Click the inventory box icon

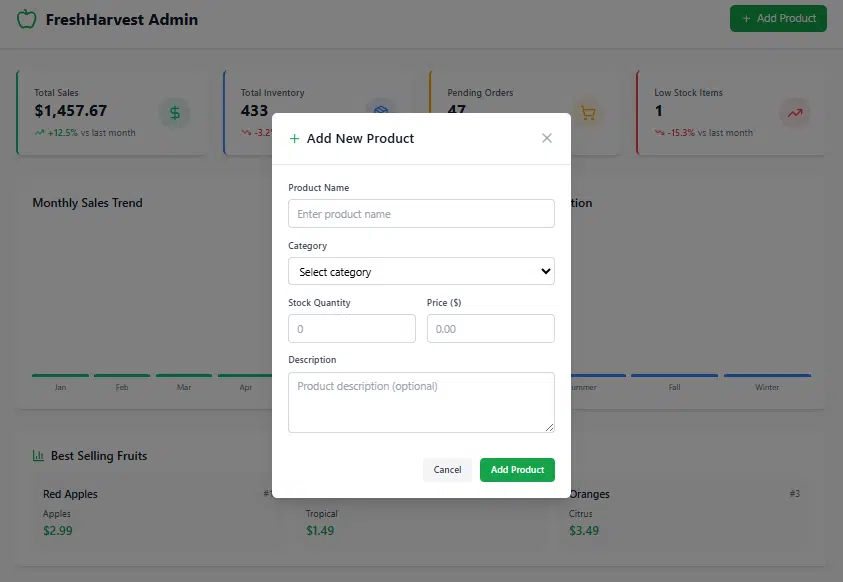381,109
